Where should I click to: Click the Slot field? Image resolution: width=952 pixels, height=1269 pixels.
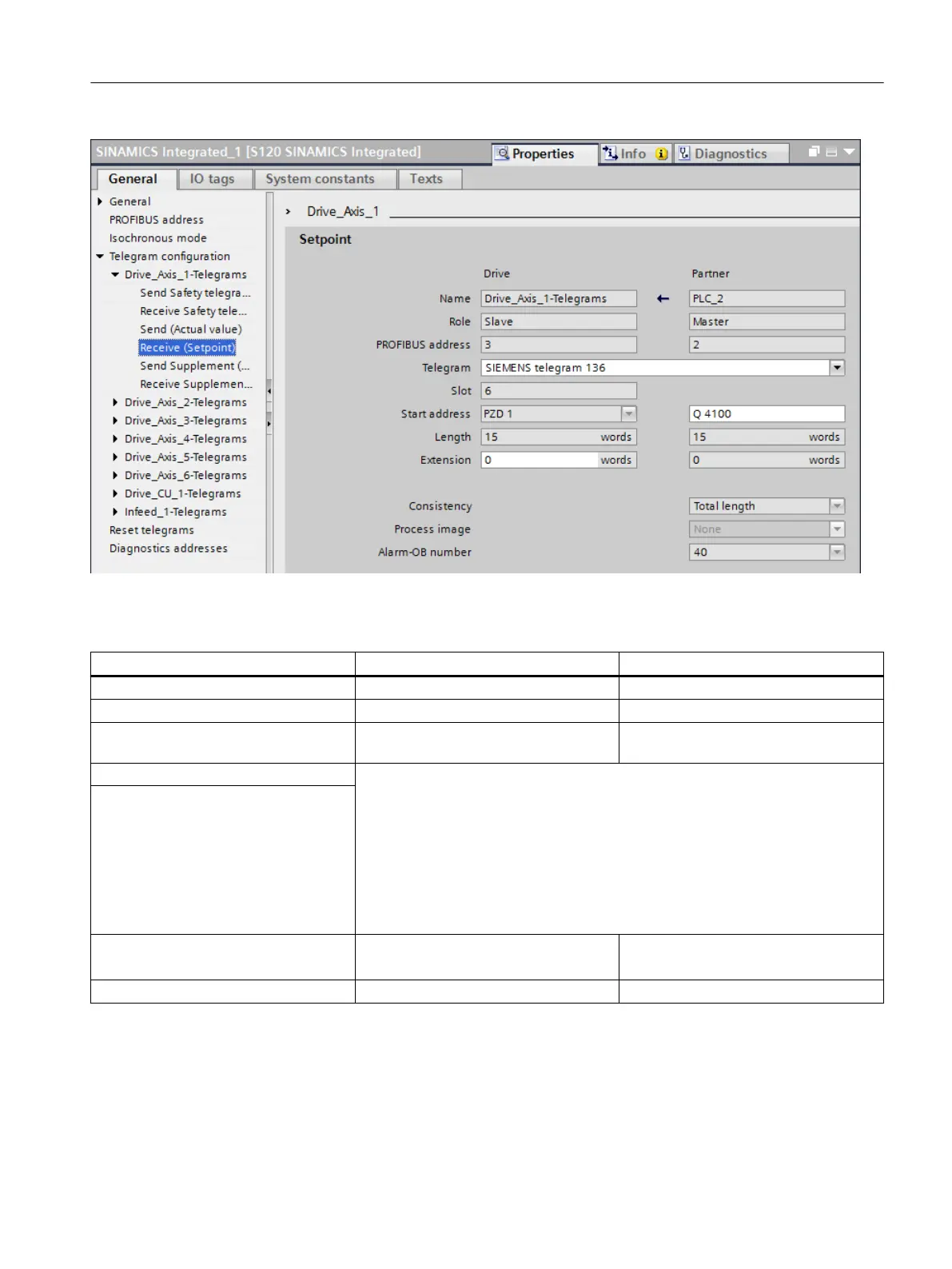pos(559,391)
